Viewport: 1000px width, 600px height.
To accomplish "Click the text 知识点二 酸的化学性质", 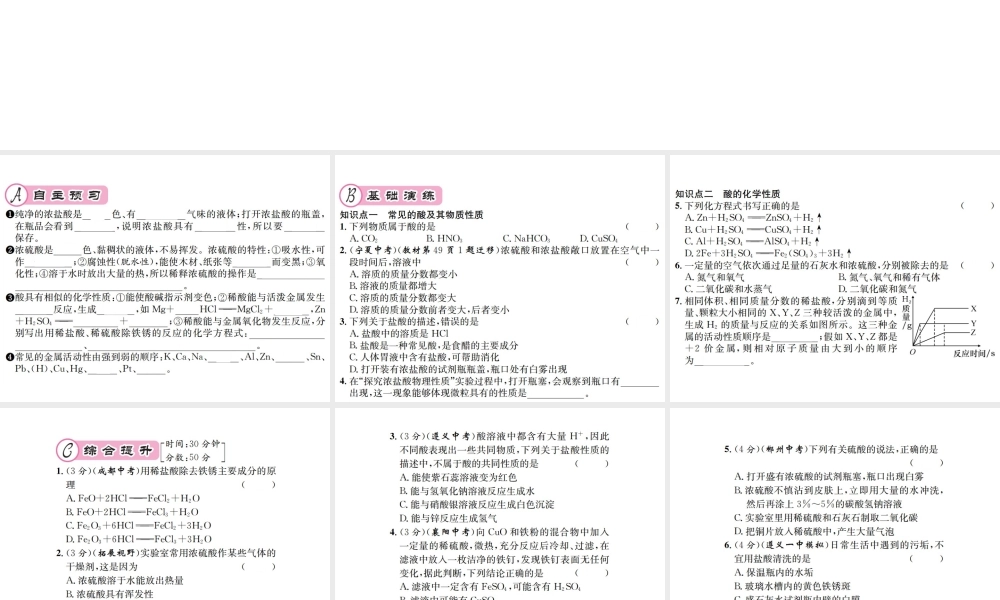I will point(728,194).
